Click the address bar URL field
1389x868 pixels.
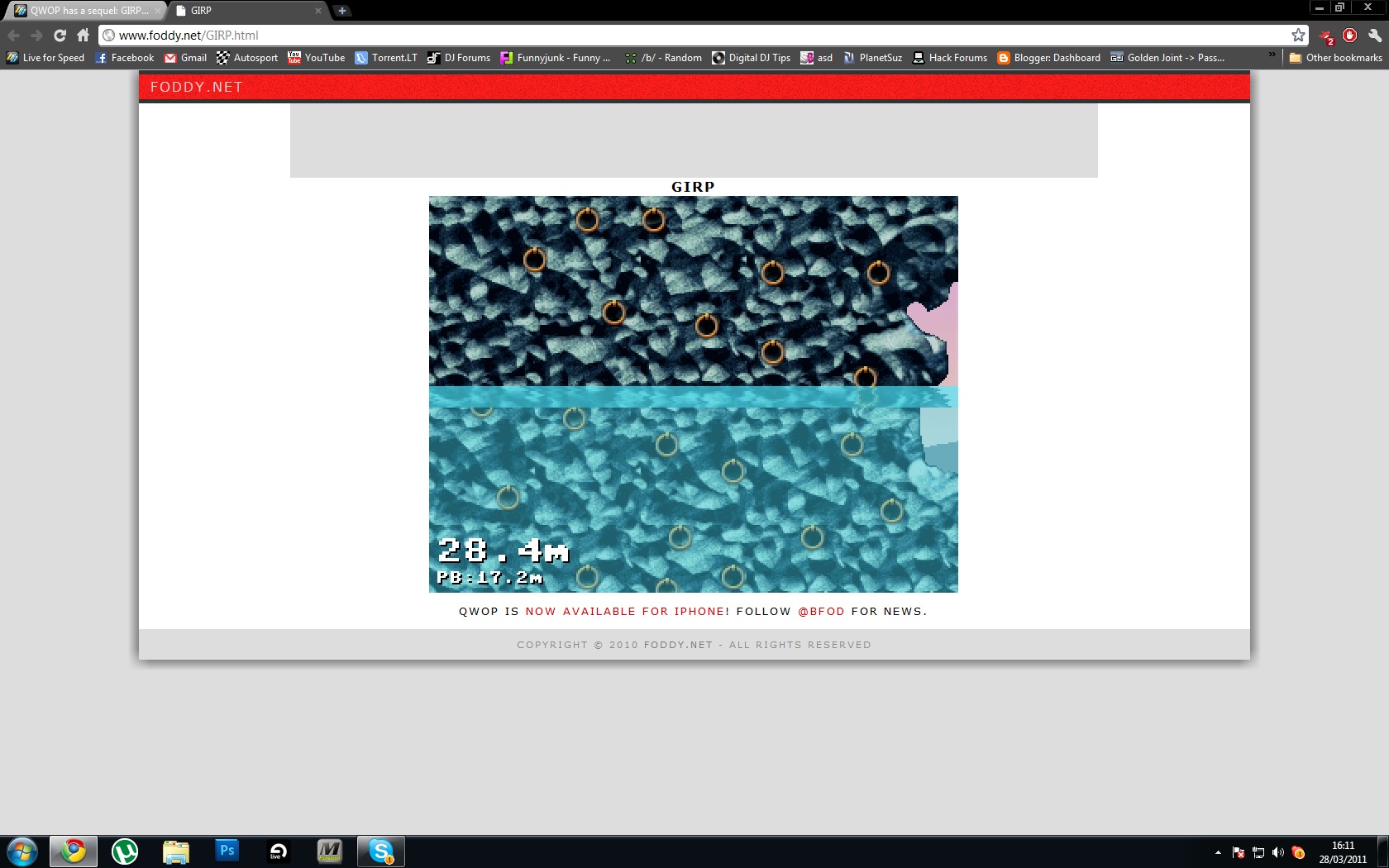tap(694, 36)
